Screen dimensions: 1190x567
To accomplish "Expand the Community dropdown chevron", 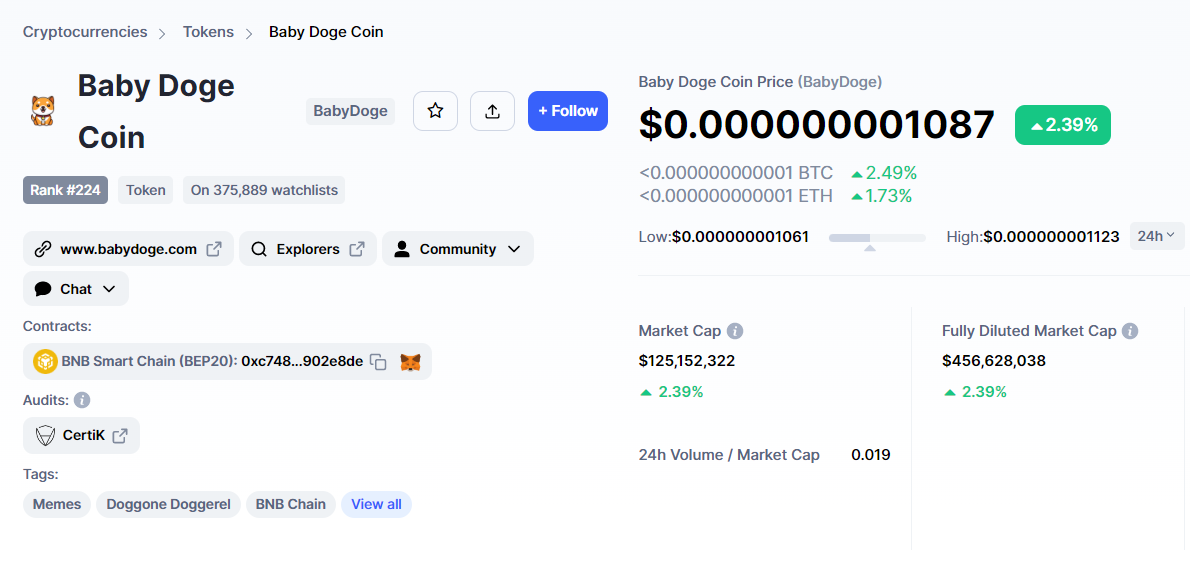I will tap(514, 249).
